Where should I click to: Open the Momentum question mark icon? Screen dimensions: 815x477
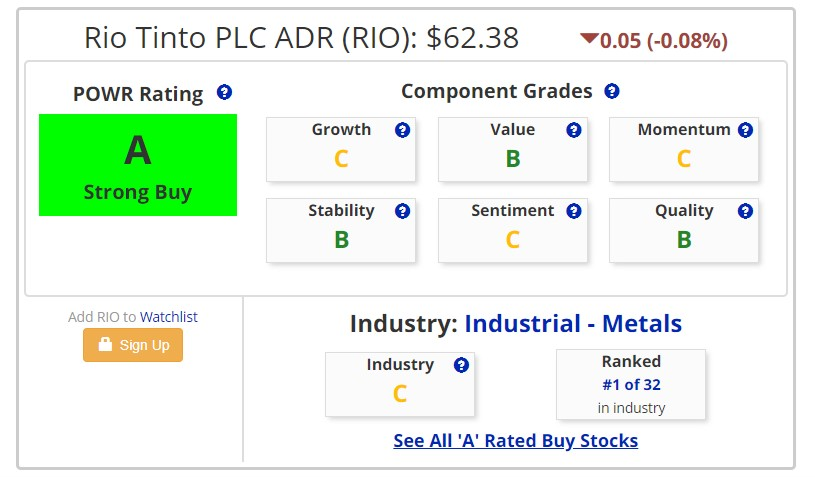click(x=745, y=130)
